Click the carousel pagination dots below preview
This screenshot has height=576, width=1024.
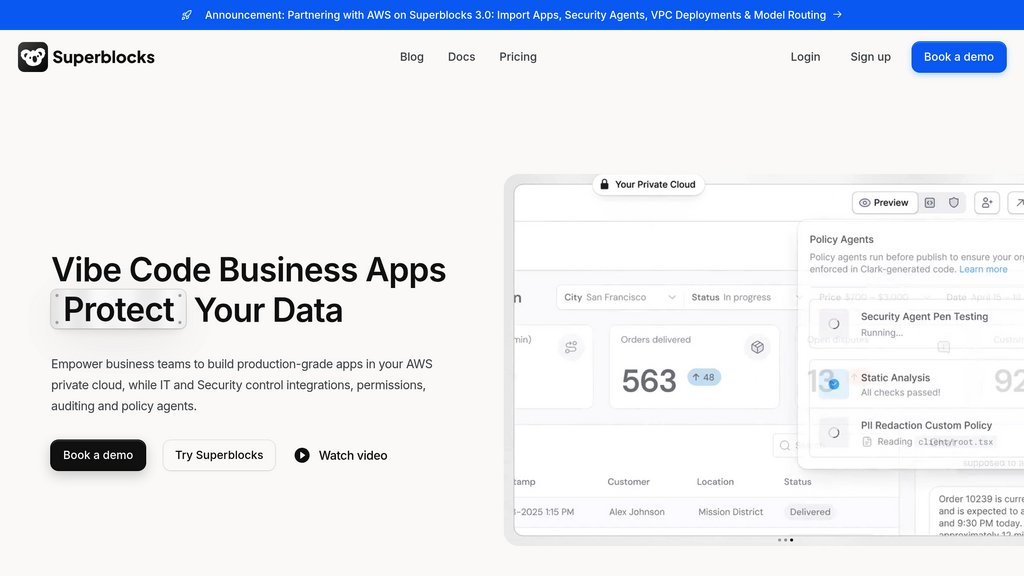[785, 540]
